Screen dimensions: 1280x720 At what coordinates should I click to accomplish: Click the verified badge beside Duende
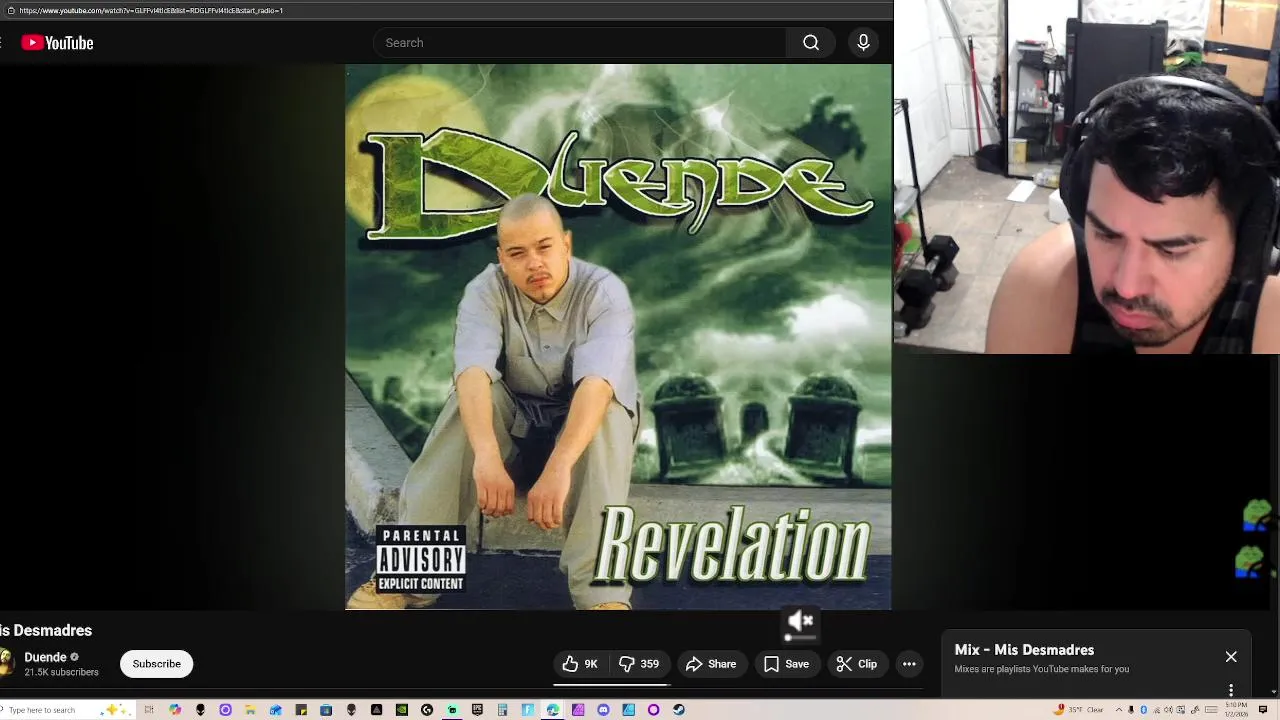tap(74, 657)
